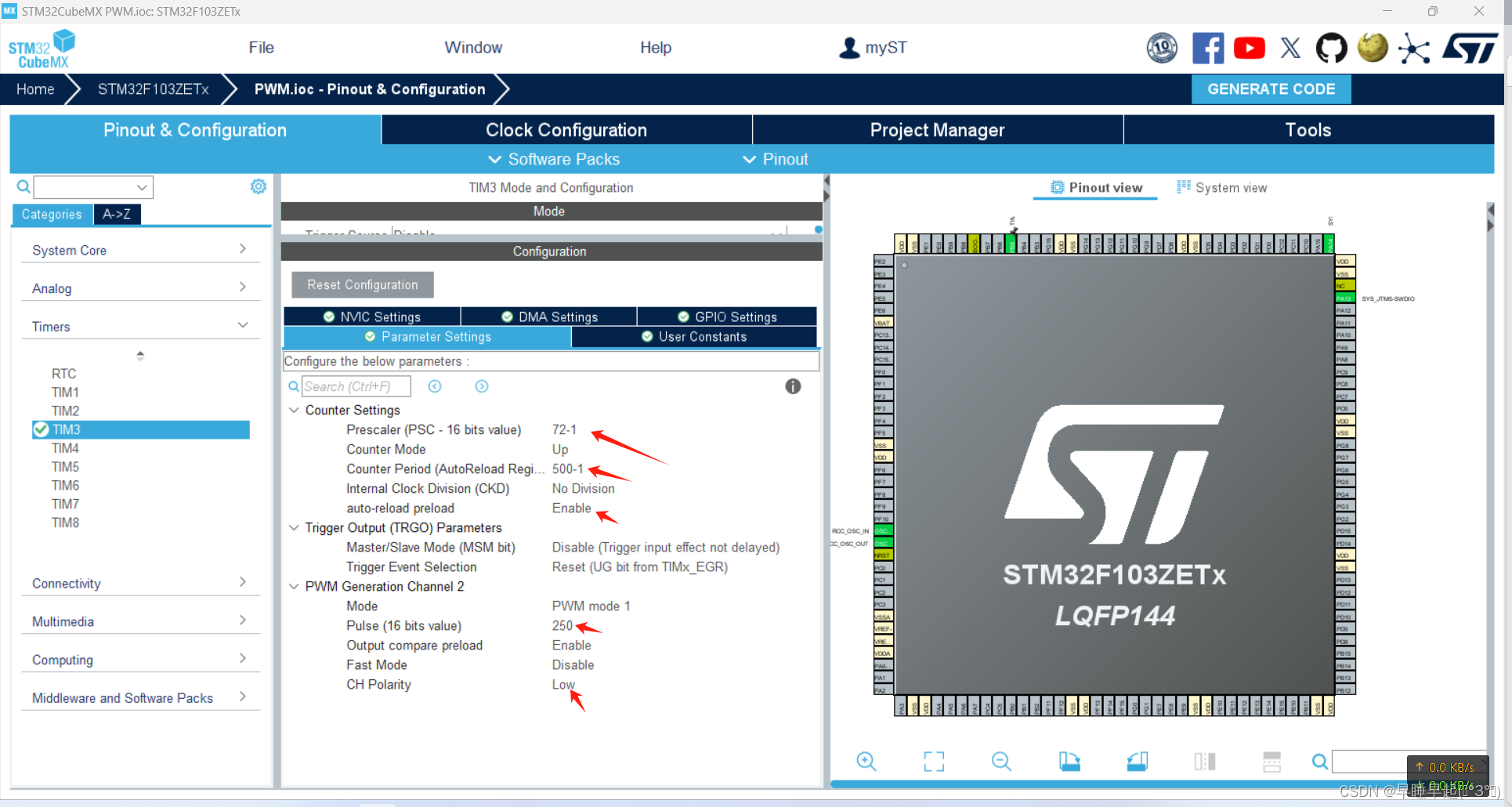Image resolution: width=1512 pixels, height=807 pixels.
Task: Uncheck the TIM3 checkbox in Timers
Action: [x=42, y=429]
